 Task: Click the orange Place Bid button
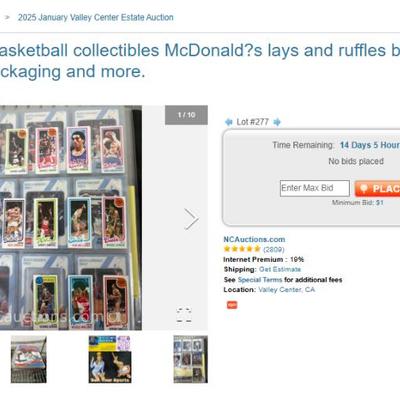click(x=377, y=189)
